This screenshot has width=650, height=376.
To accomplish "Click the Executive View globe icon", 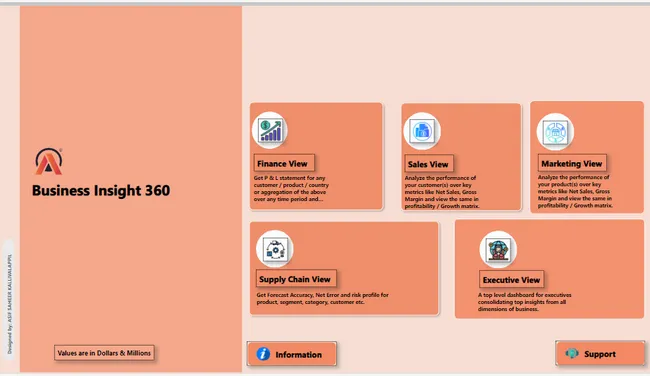I will coord(498,250).
